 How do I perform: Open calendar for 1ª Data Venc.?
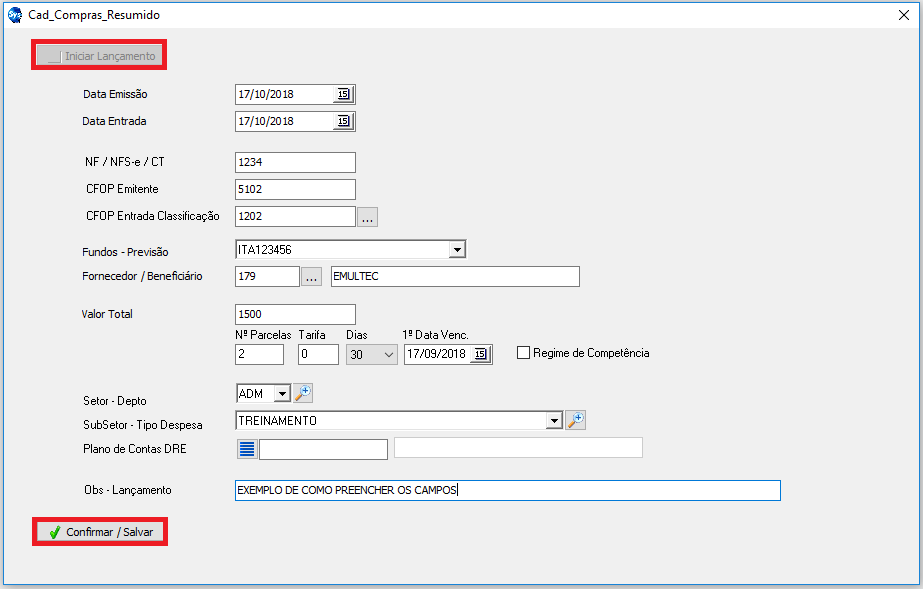(x=481, y=354)
